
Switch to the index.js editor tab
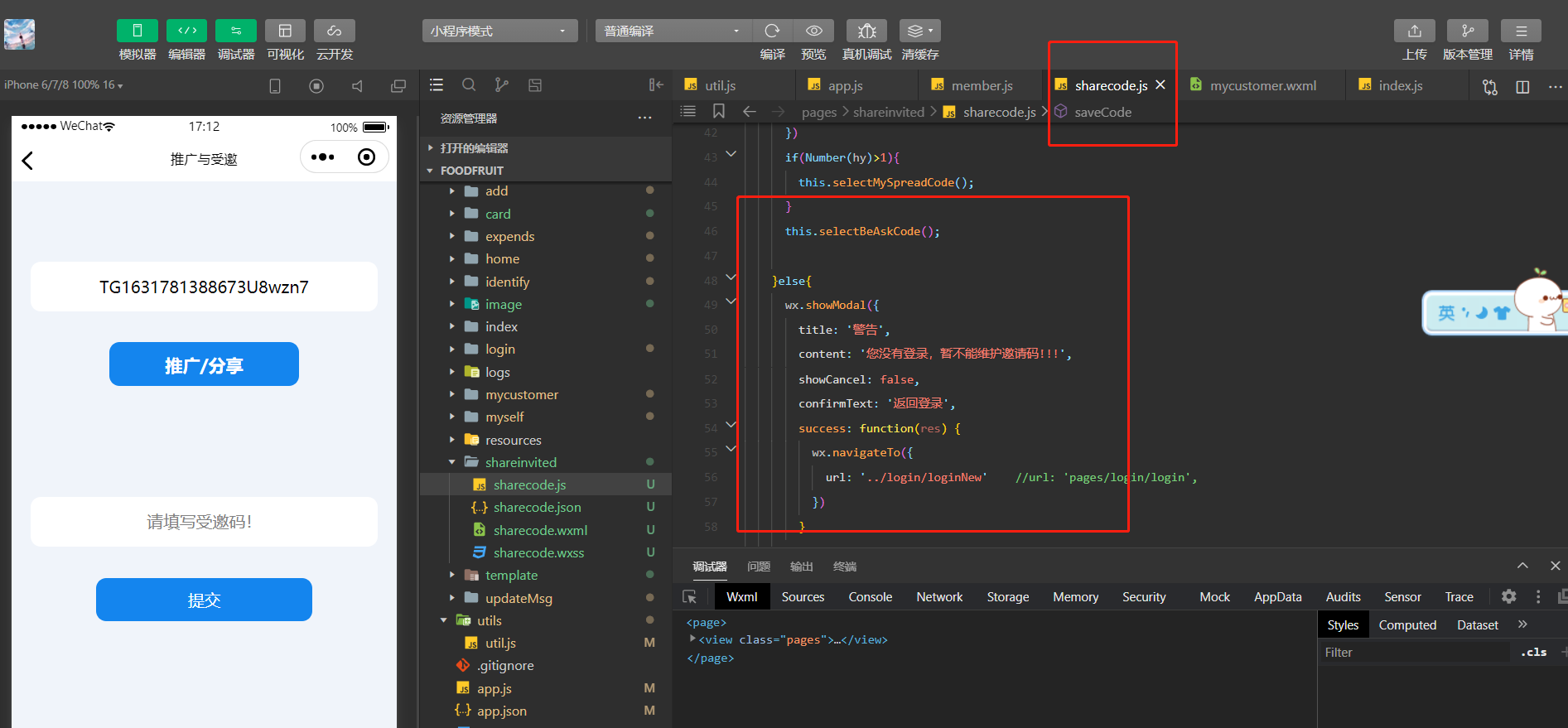tap(1400, 85)
